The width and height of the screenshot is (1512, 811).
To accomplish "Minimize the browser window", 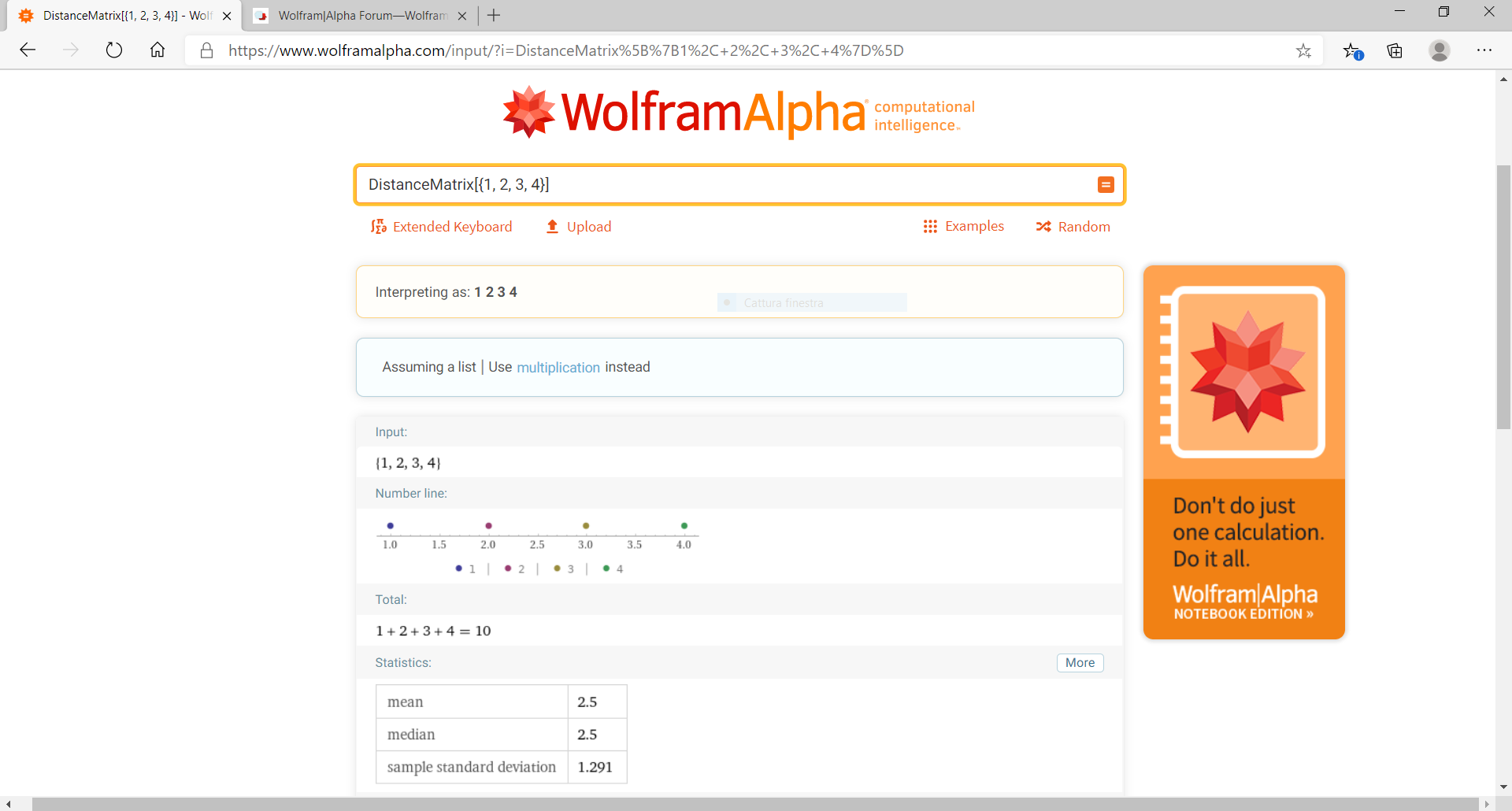I will coord(1399,12).
